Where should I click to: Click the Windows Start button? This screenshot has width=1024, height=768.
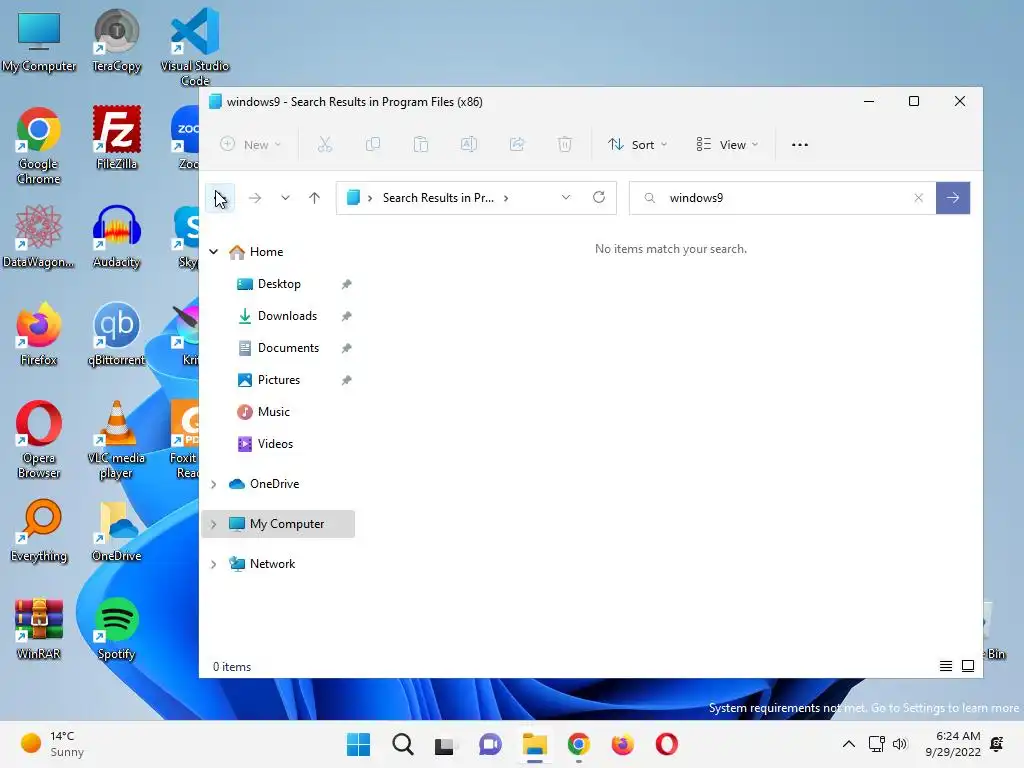[x=359, y=744]
